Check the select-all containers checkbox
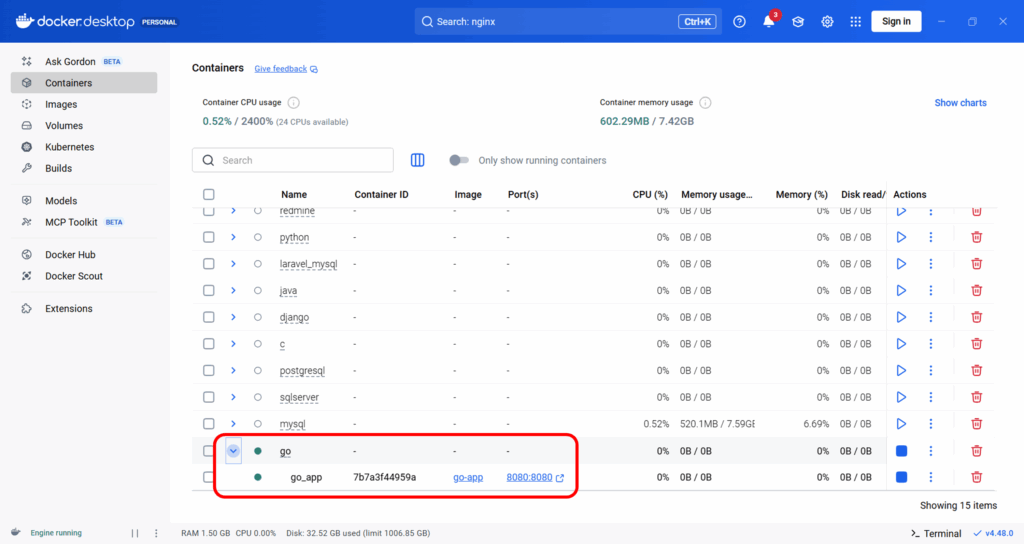The height and width of the screenshot is (544, 1024). [x=209, y=195]
